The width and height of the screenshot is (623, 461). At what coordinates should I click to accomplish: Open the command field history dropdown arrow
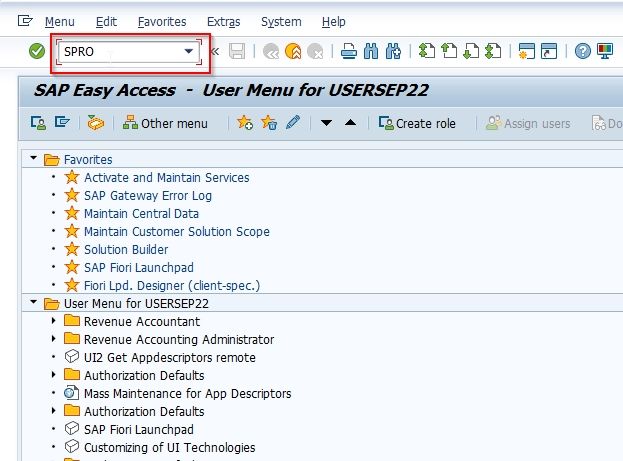189,51
